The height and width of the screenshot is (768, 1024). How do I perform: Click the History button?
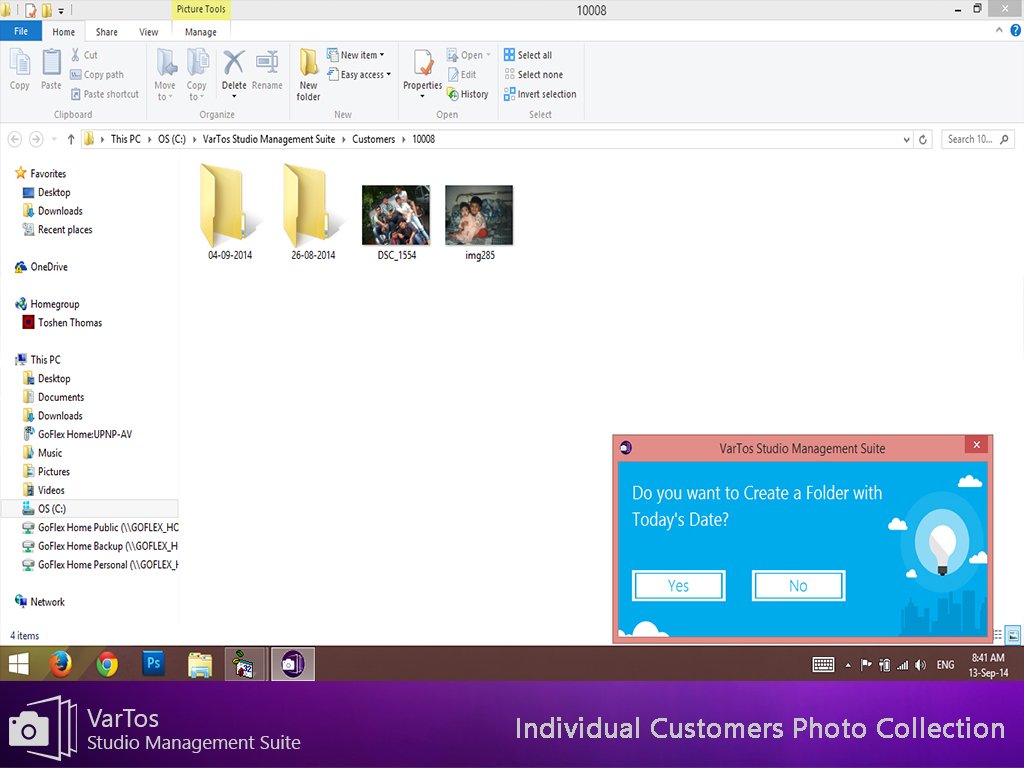pyautogui.click(x=468, y=94)
